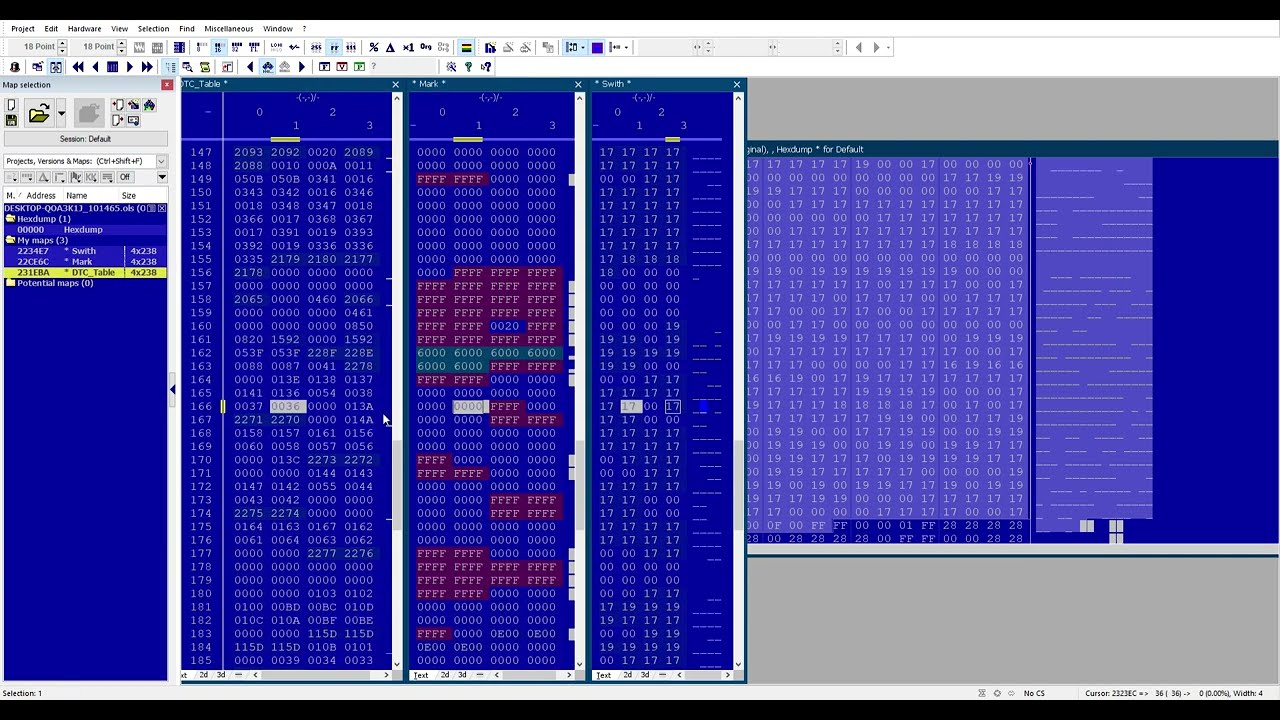
Task: Select 8-bit display format icon
Action: coord(201,47)
